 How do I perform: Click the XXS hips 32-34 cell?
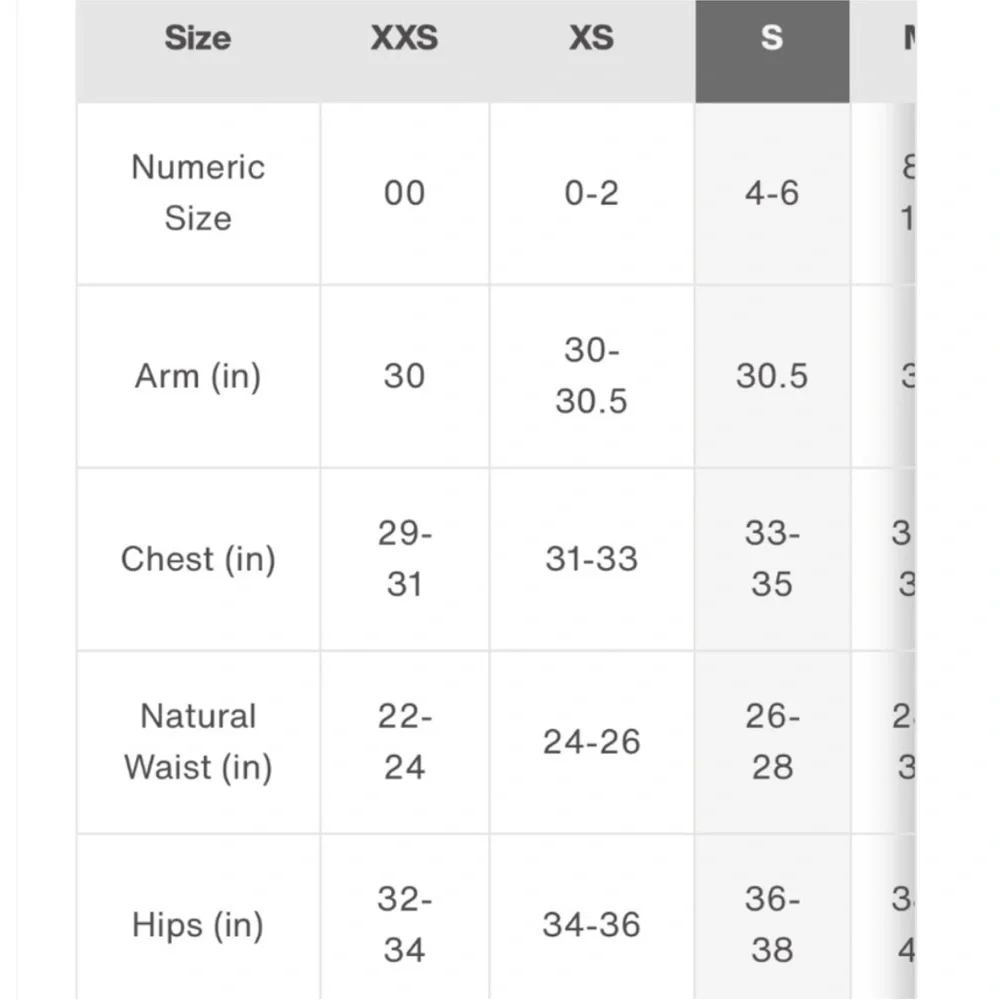[404, 925]
